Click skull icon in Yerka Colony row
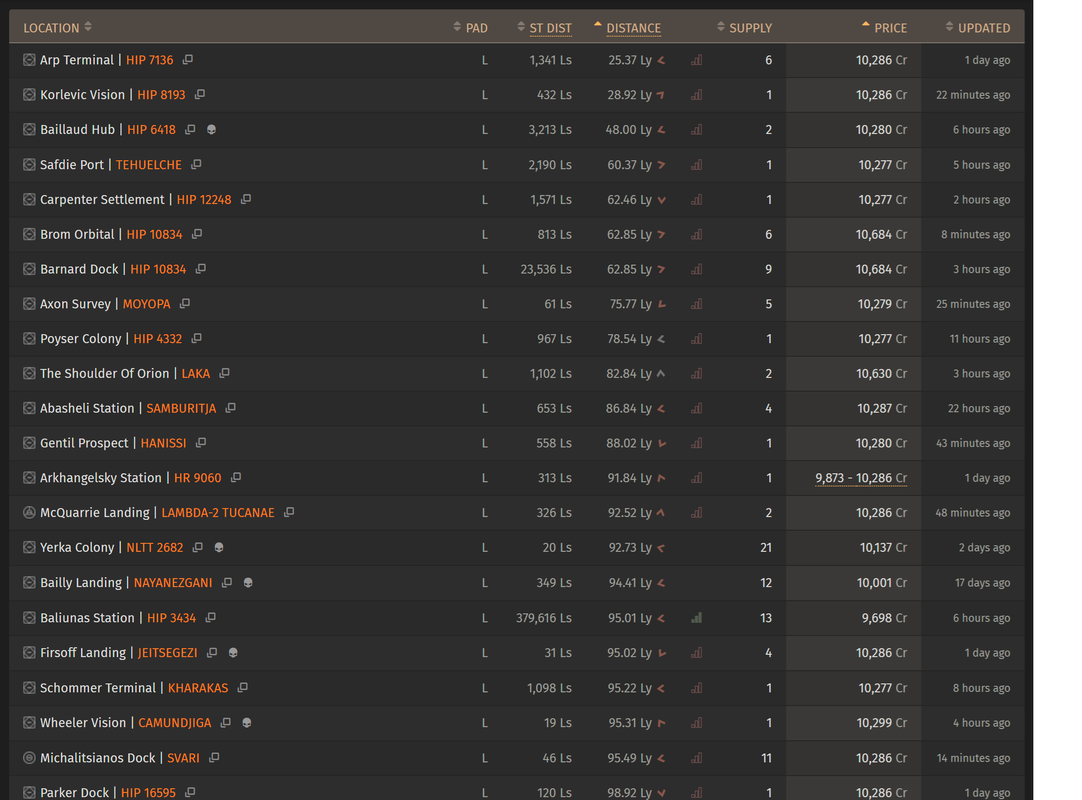1082x800 pixels. [x=219, y=547]
